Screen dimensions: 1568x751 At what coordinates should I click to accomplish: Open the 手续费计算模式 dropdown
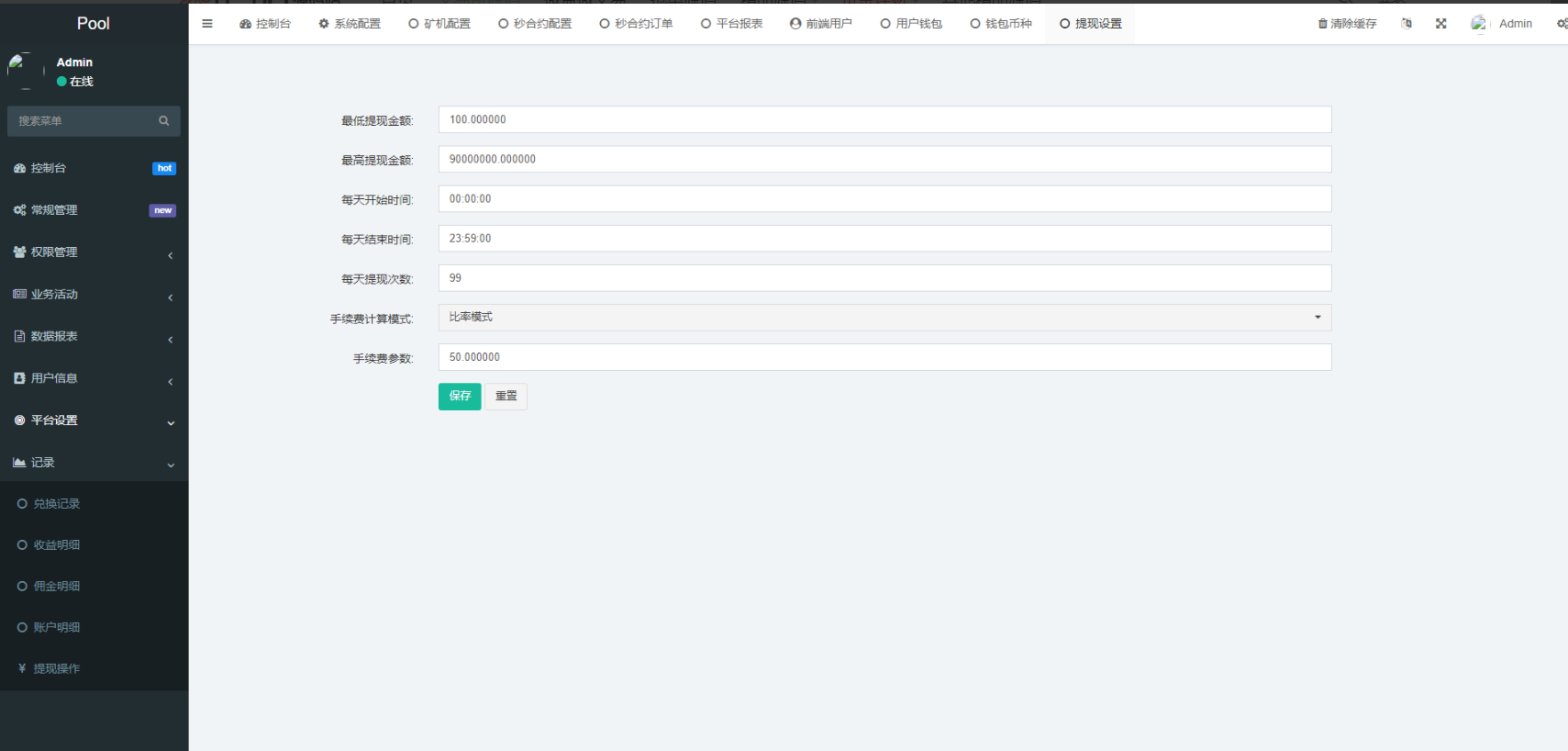884,318
